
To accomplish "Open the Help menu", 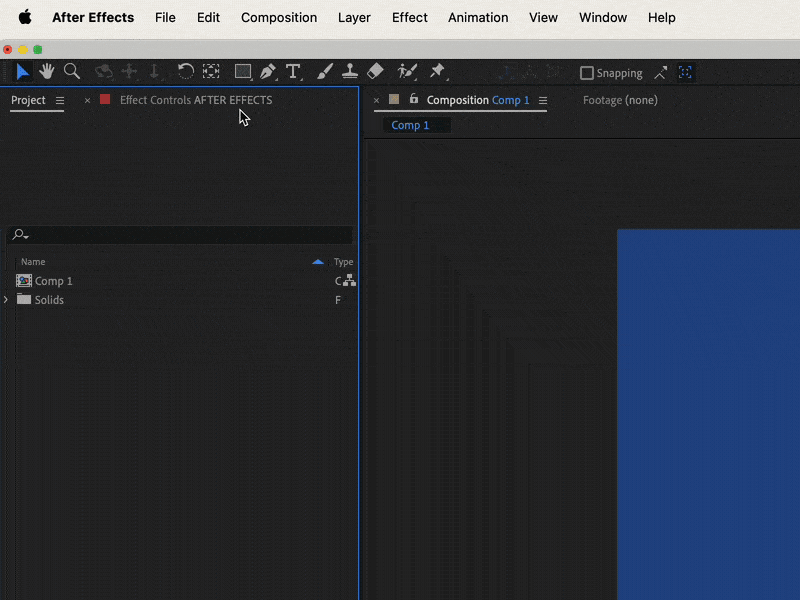I will 662,17.
